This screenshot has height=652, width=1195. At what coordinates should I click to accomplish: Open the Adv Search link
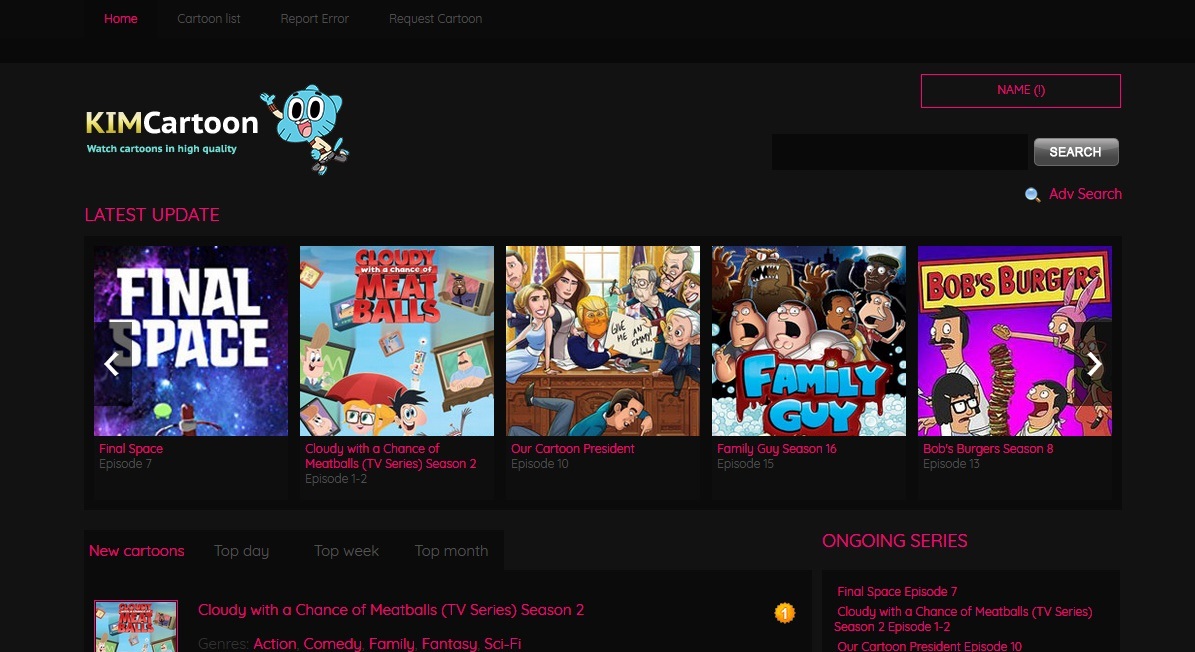[x=1085, y=194]
